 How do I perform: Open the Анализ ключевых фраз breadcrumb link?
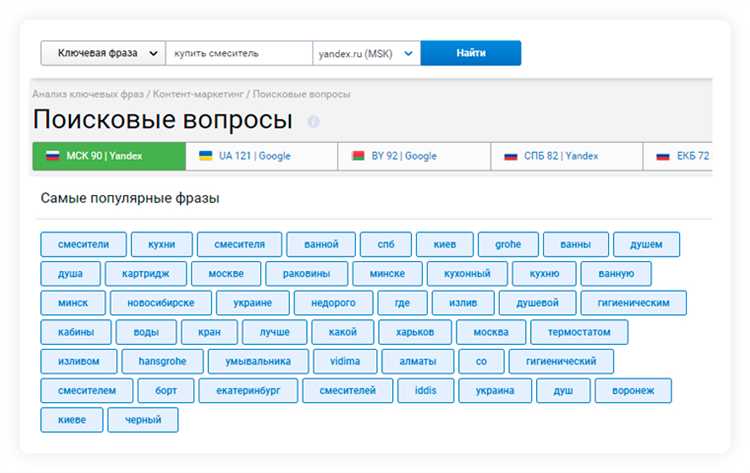point(88,94)
